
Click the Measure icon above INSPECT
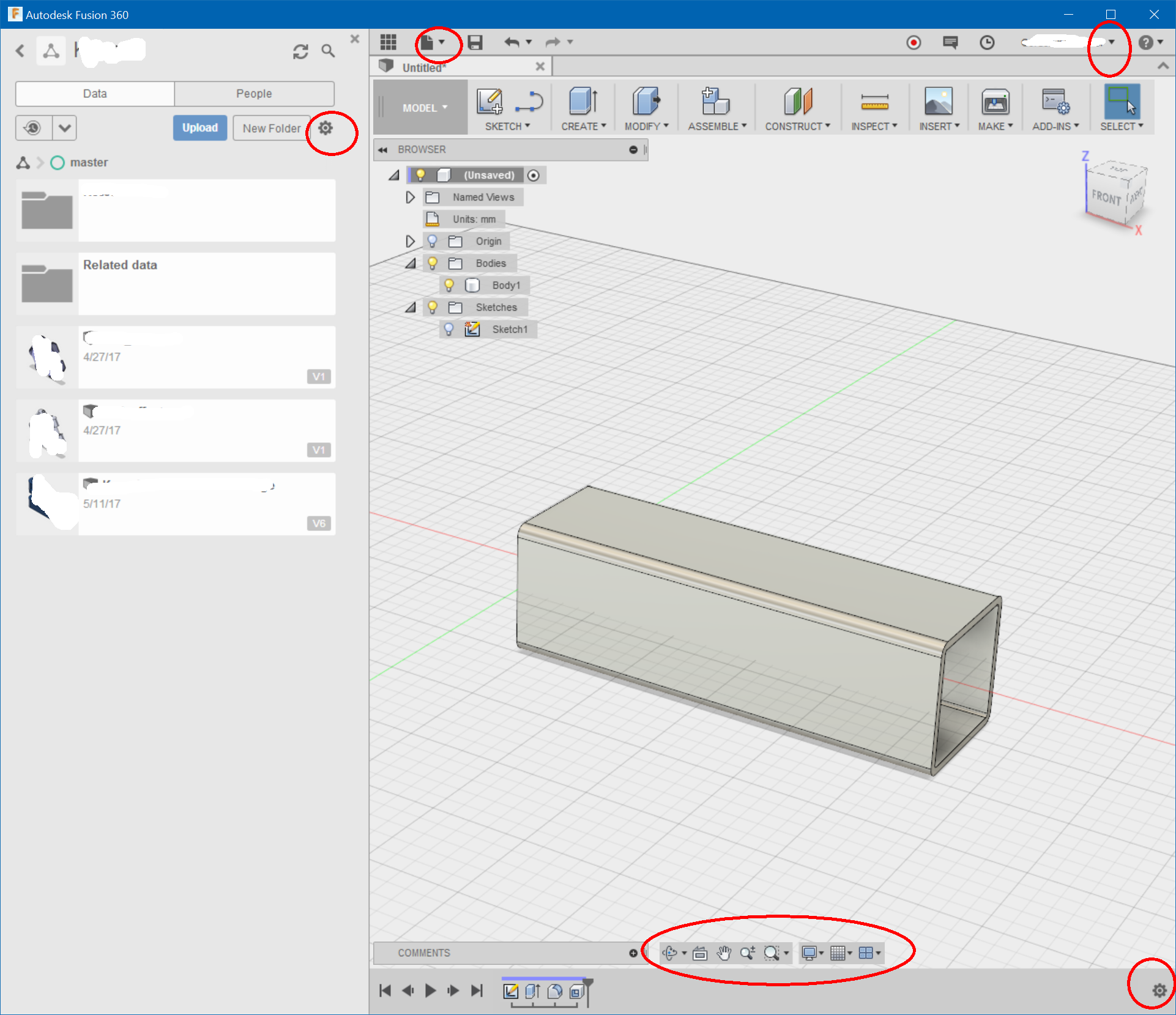[874, 103]
